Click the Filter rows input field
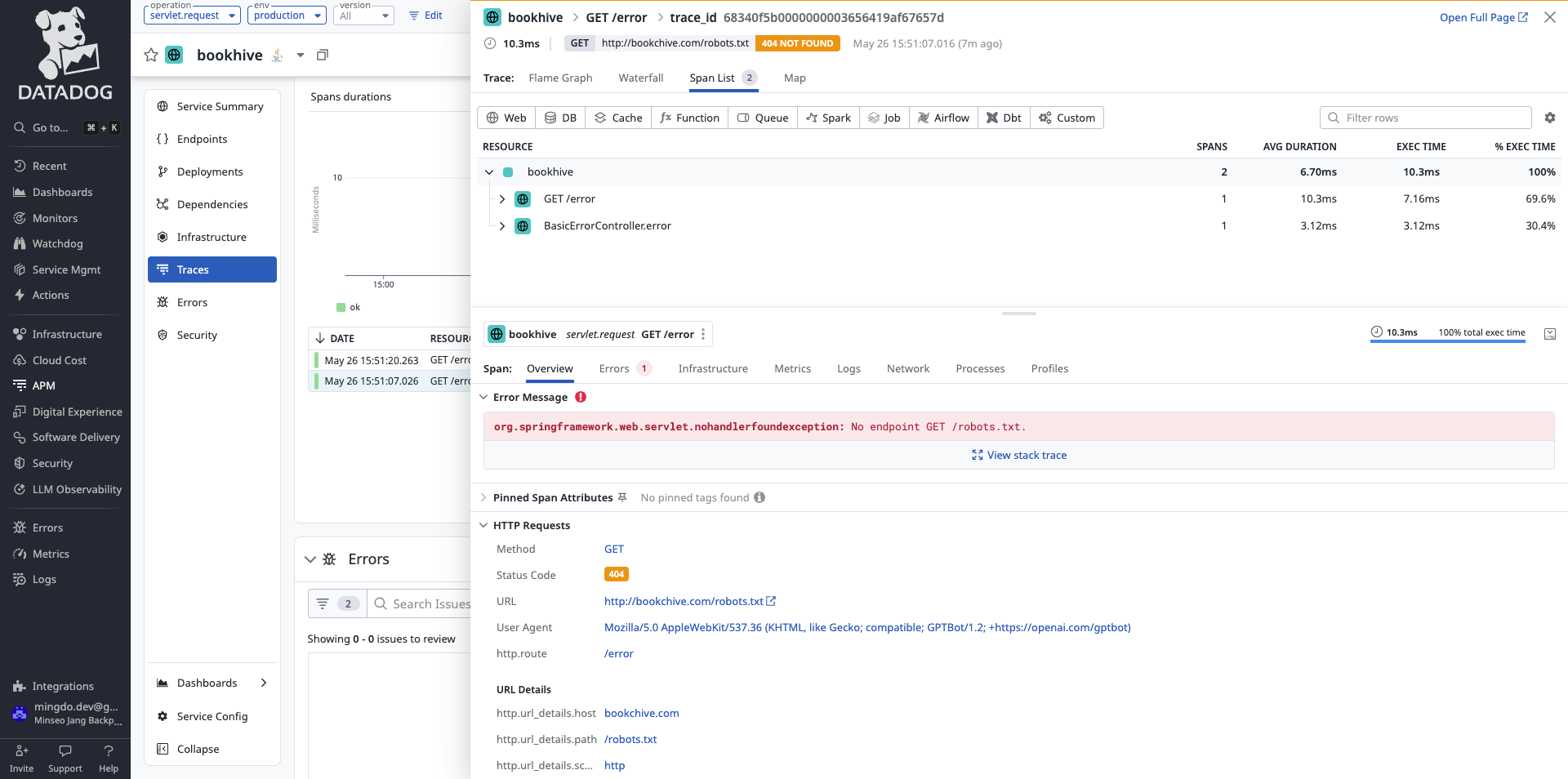Image resolution: width=1568 pixels, height=779 pixels. 1425,118
